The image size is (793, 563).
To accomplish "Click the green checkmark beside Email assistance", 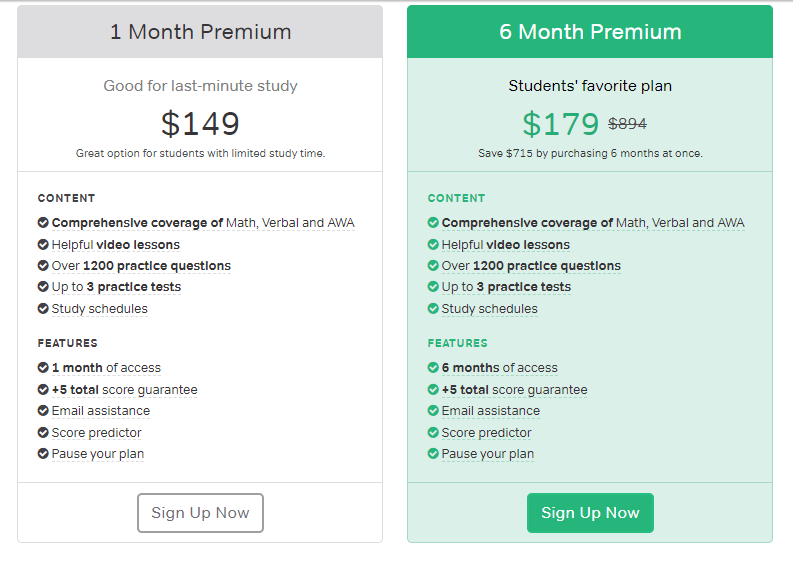I will (433, 411).
